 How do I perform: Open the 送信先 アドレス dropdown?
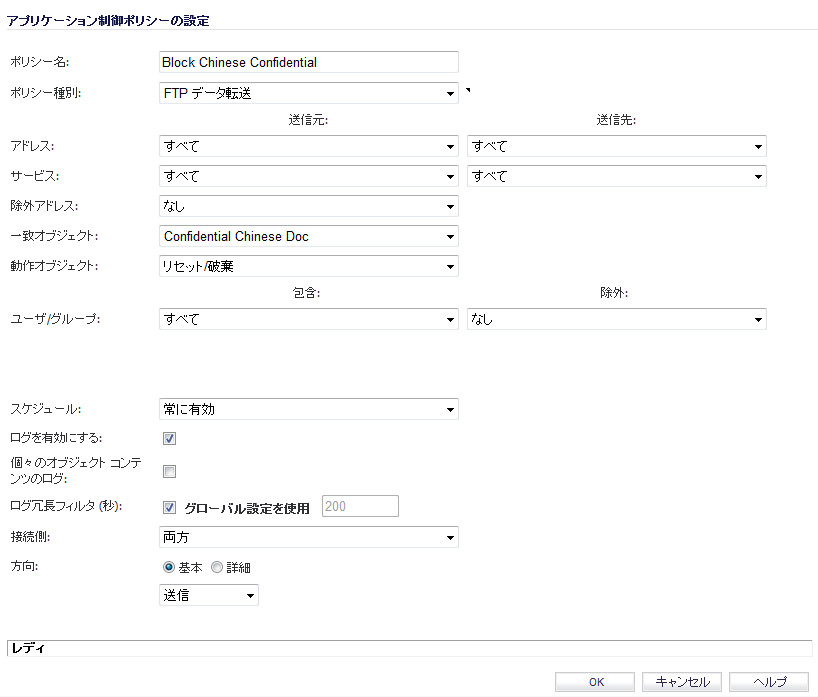[616, 146]
